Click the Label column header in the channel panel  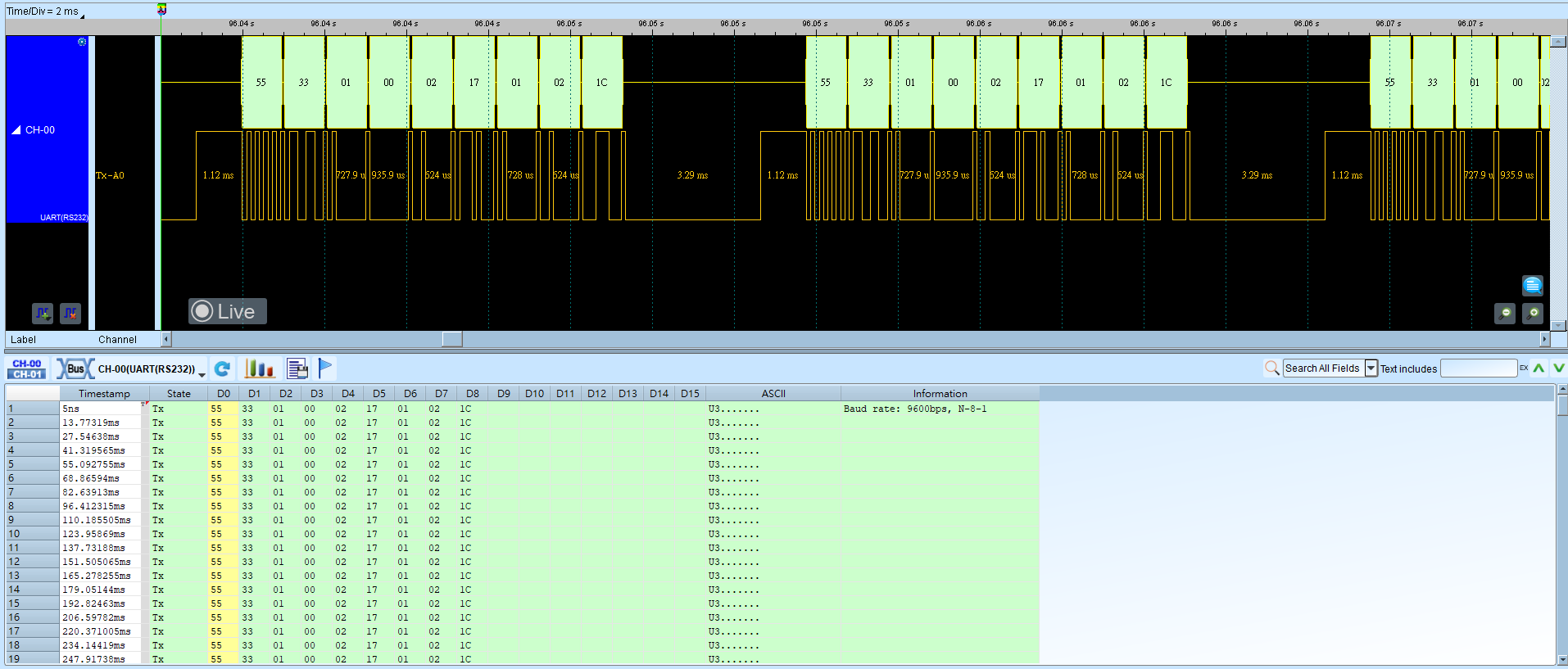tap(23, 339)
